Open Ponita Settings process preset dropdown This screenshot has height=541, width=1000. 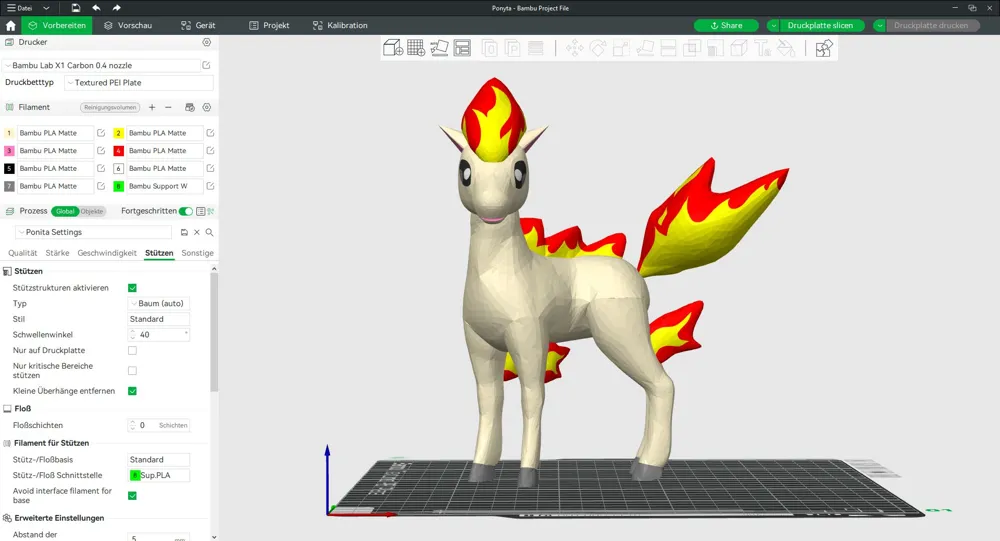click(x=94, y=232)
